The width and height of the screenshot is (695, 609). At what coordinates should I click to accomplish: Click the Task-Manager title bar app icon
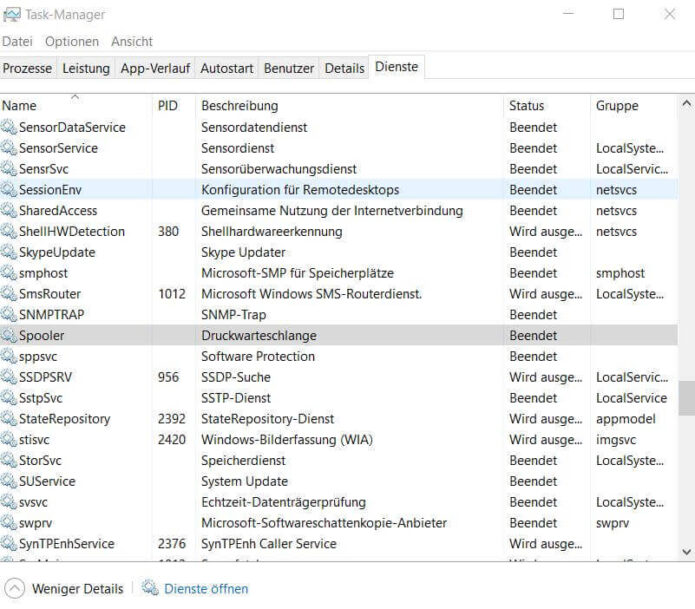(11, 15)
